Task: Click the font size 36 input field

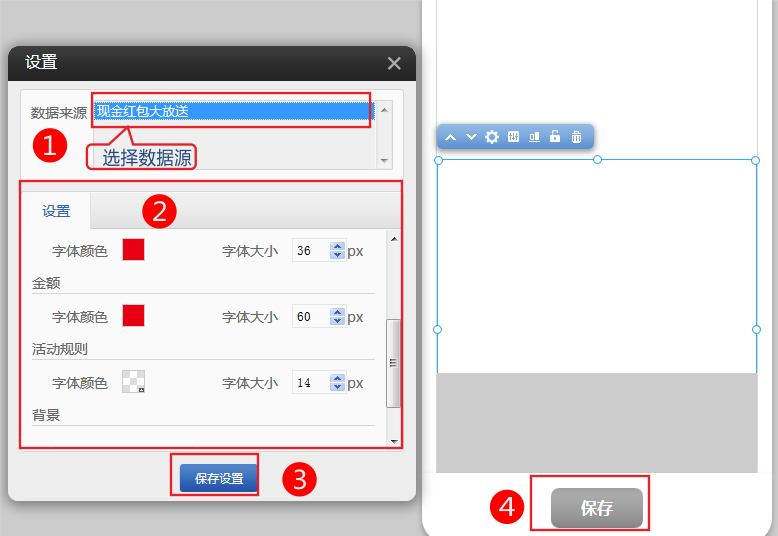Action: (310, 251)
